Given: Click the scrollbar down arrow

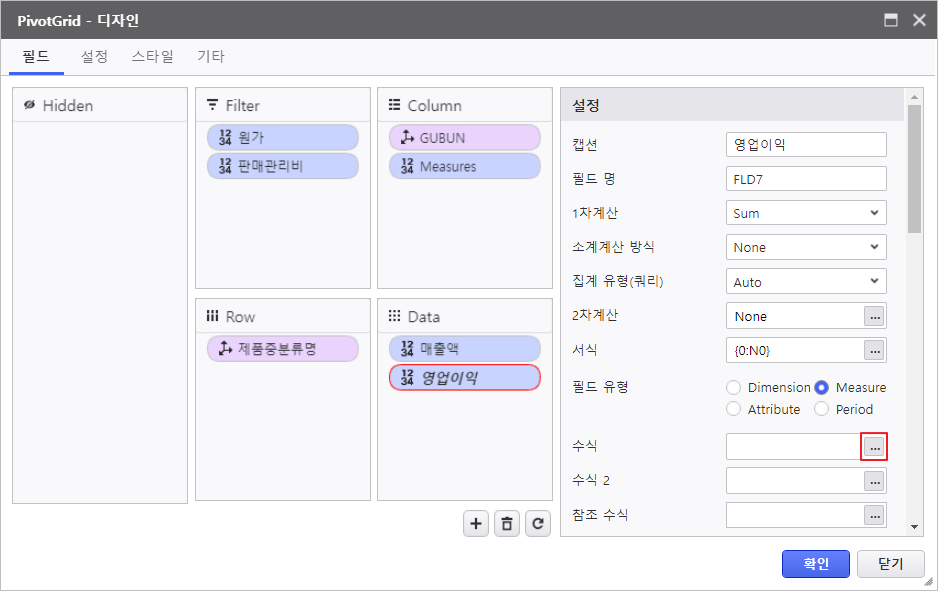Looking at the screenshot, I should click(x=913, y=527).
